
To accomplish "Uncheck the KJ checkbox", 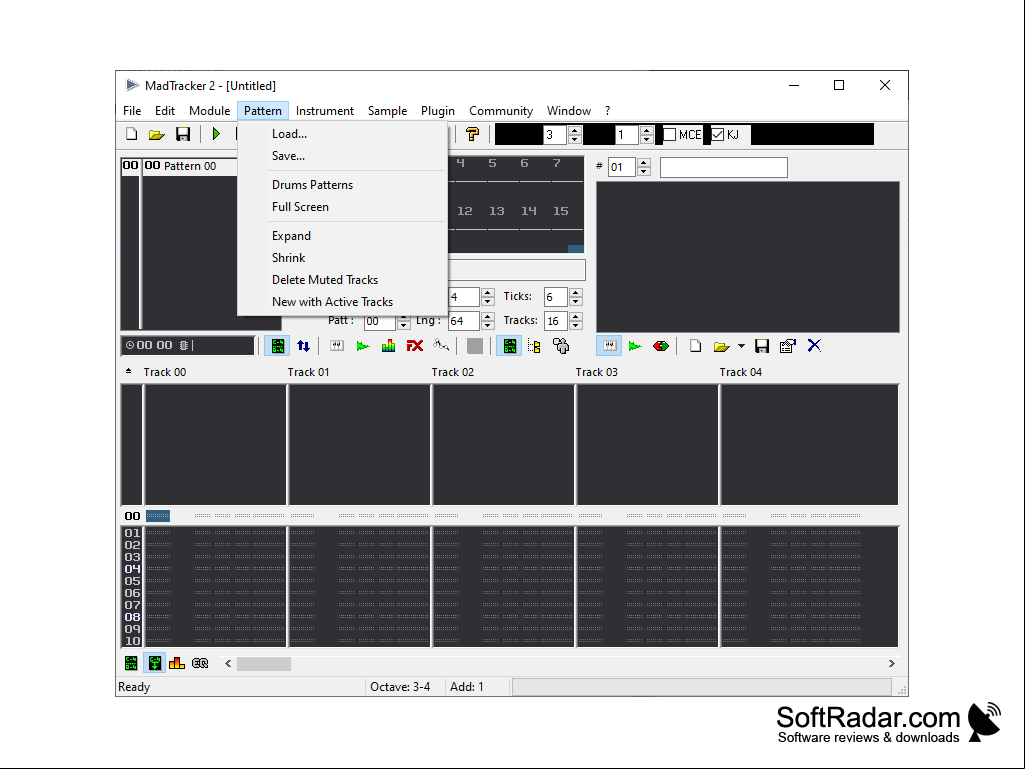I will 718,135.
